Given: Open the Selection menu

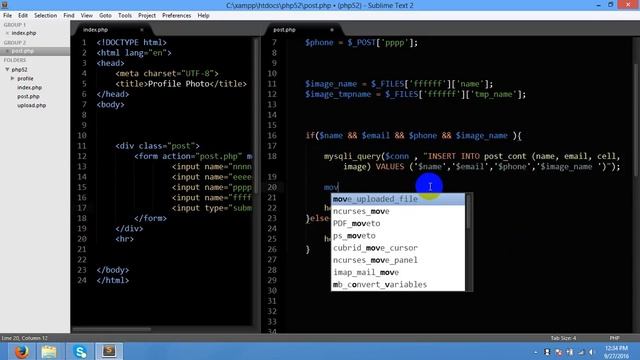Looking at the screenshot, I should click(45, 16).
